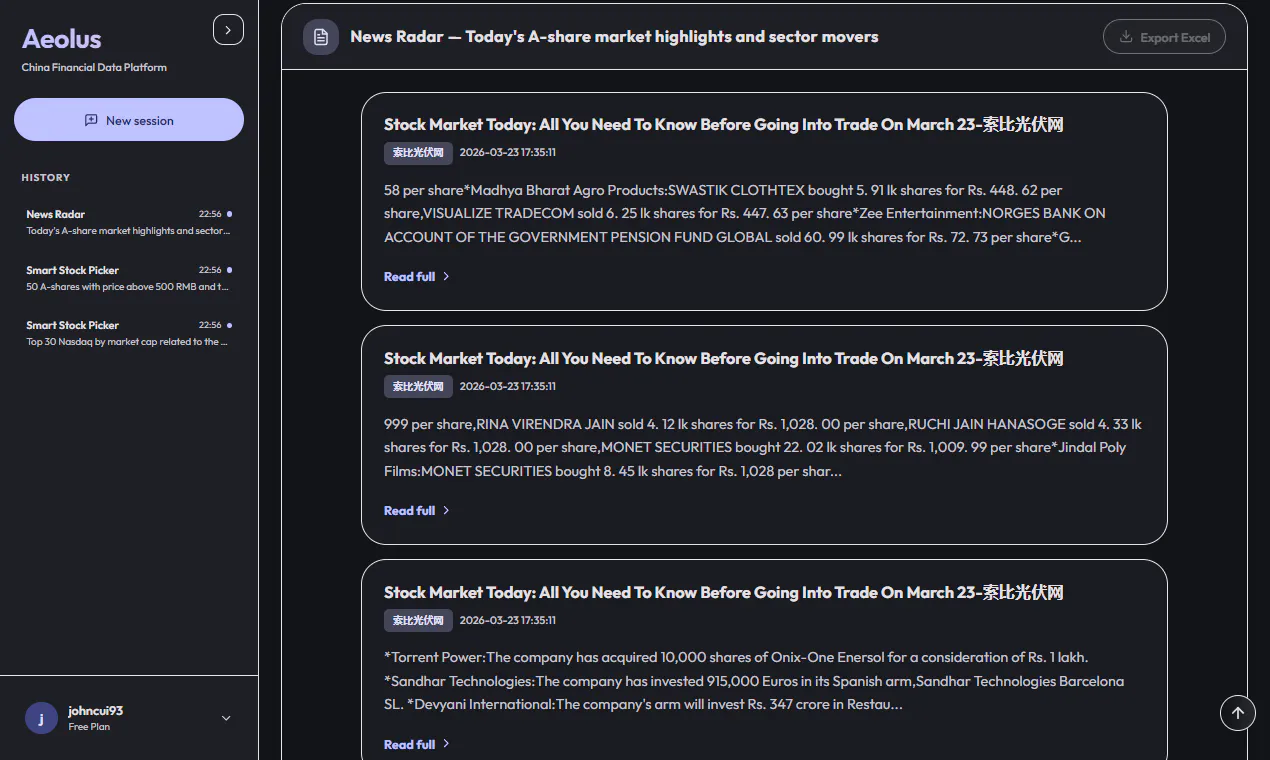
Task: Click the source tag on the first article
Action: pos(418,153)
